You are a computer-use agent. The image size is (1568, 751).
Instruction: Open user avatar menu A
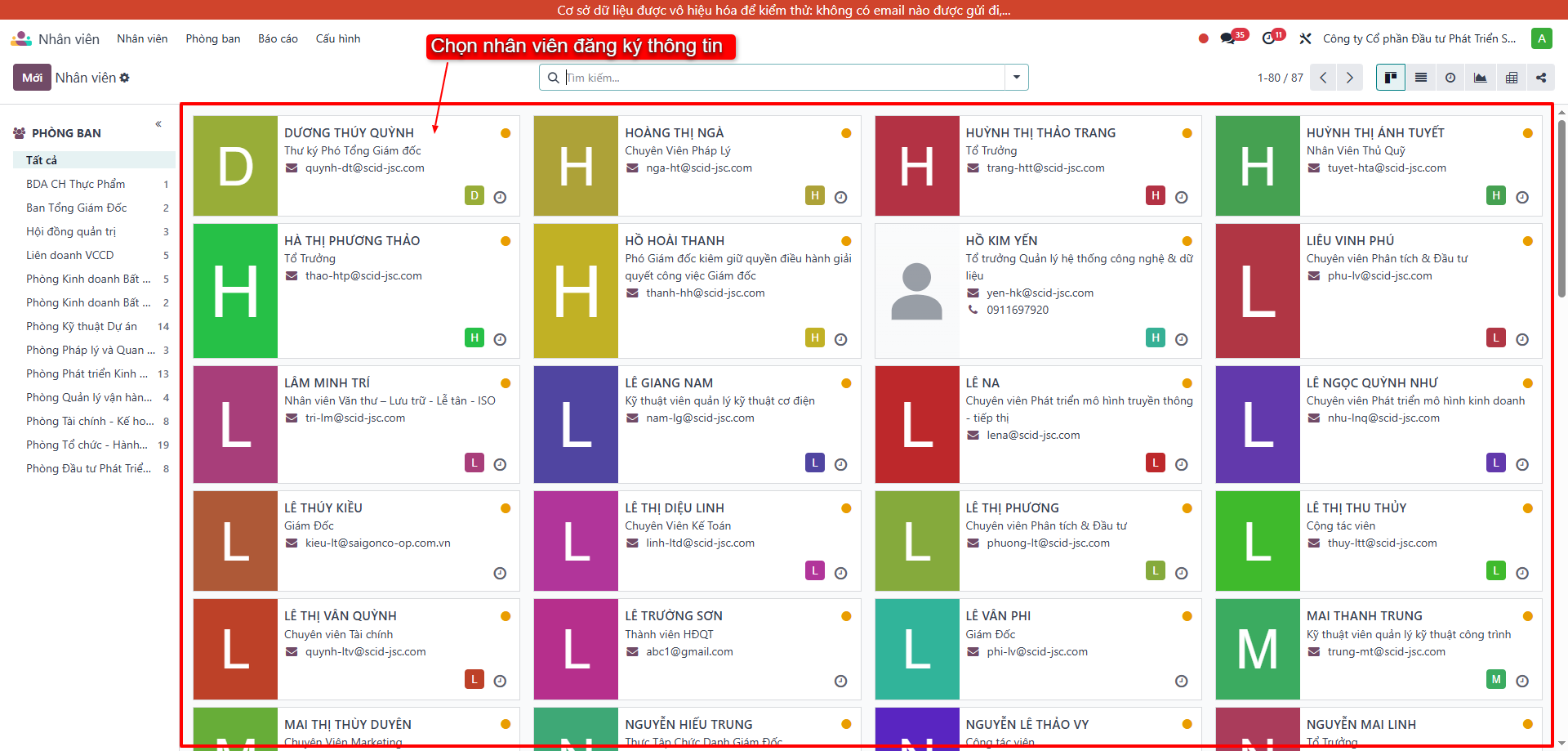click(1542, 38)
